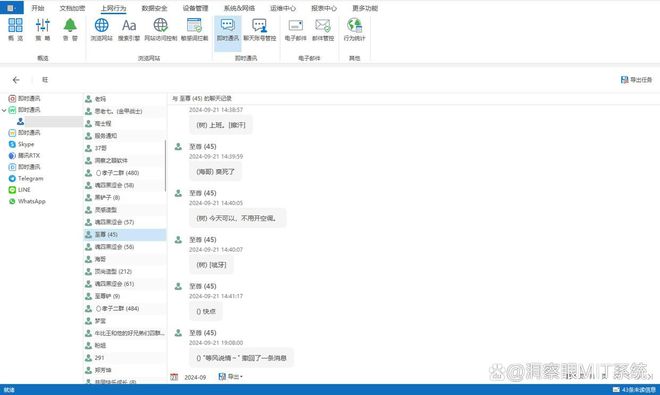The width and height of the screenshot is (660, 395).
Task: Click the message 今天可以，不用开空调。
Action: (238, 218)
